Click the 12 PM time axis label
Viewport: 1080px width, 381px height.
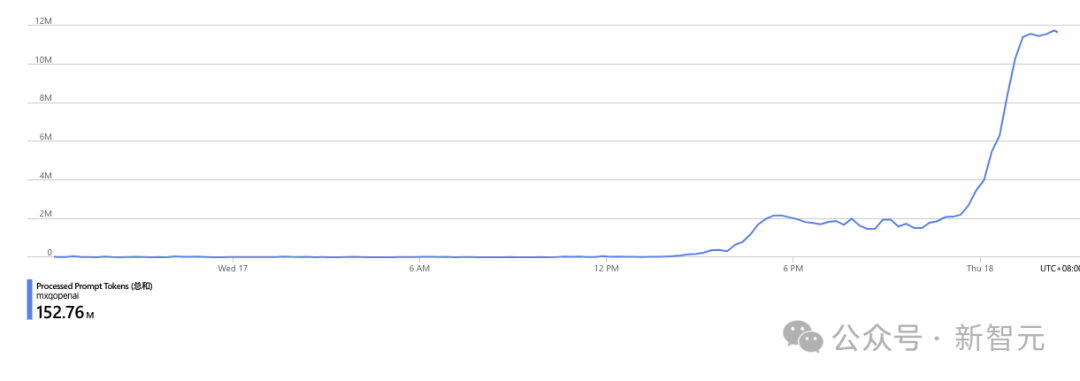606,268
